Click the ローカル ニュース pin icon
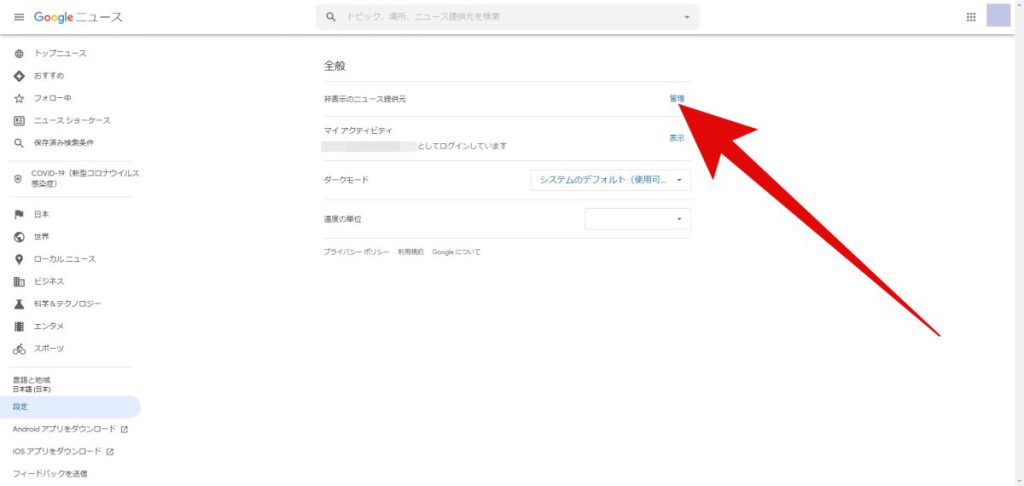The width and height of the screenshot is (1024, 486). 19,259
